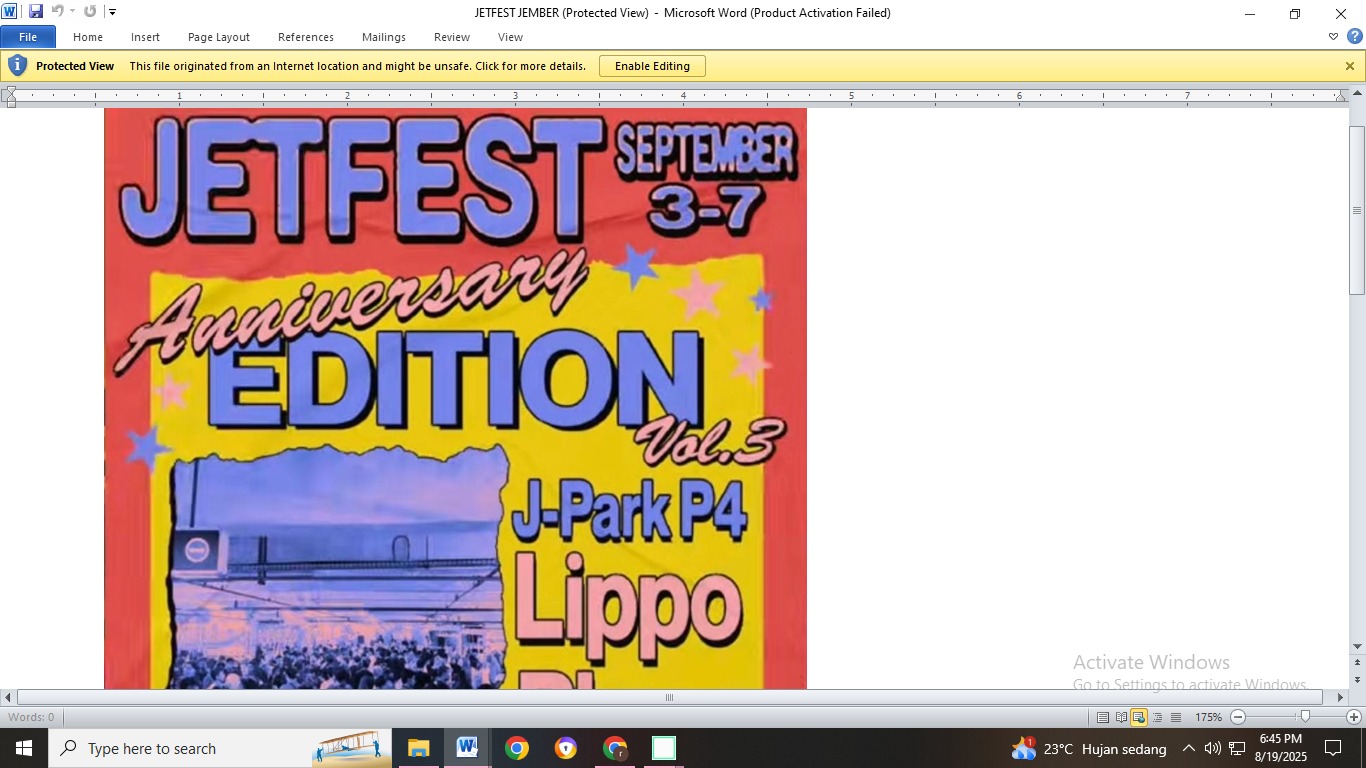Click the horizontal scrollbar right arrow
The image size is (1366, 768).
tap(1340, 697)
